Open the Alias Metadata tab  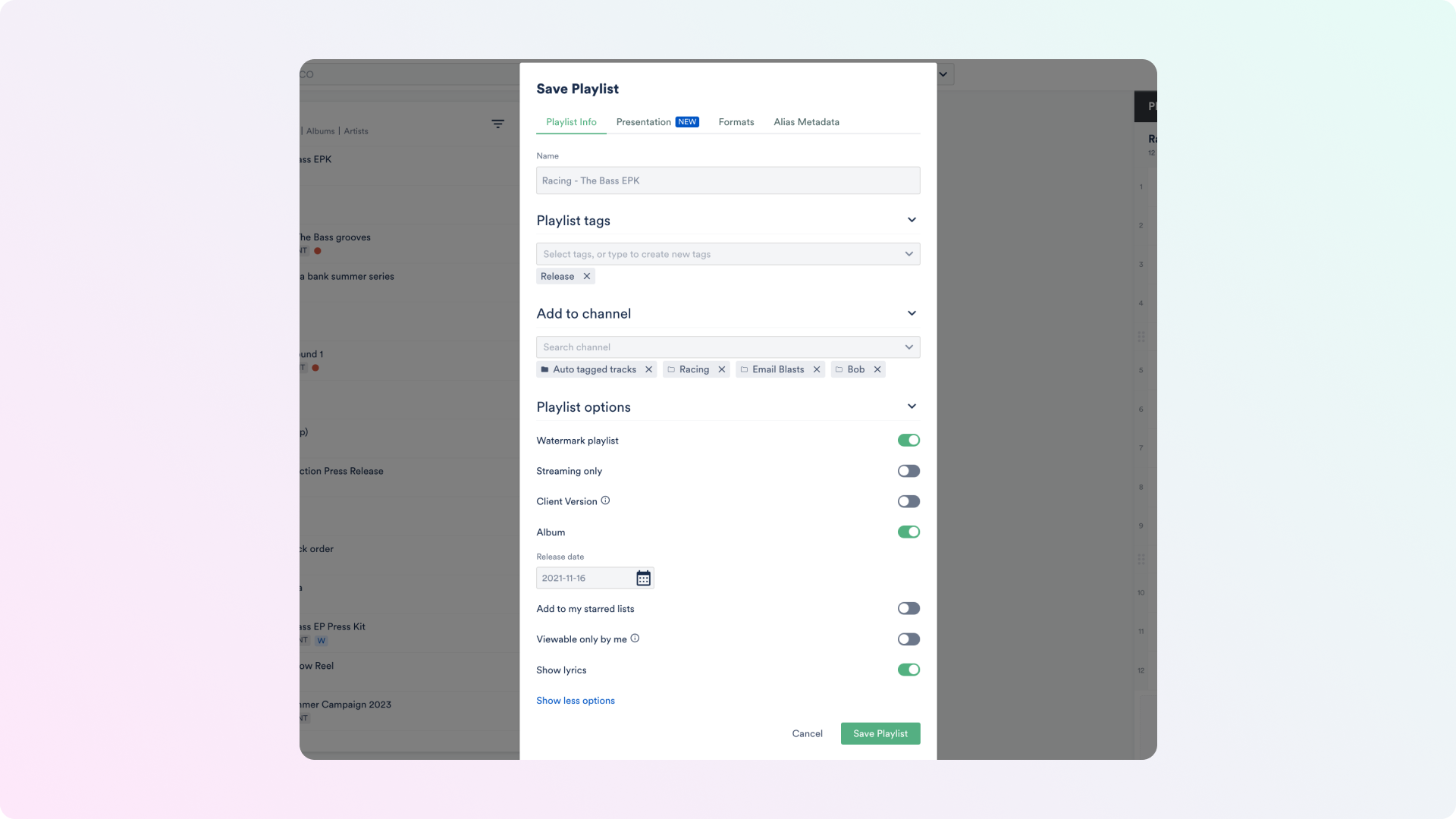[806, 122]
